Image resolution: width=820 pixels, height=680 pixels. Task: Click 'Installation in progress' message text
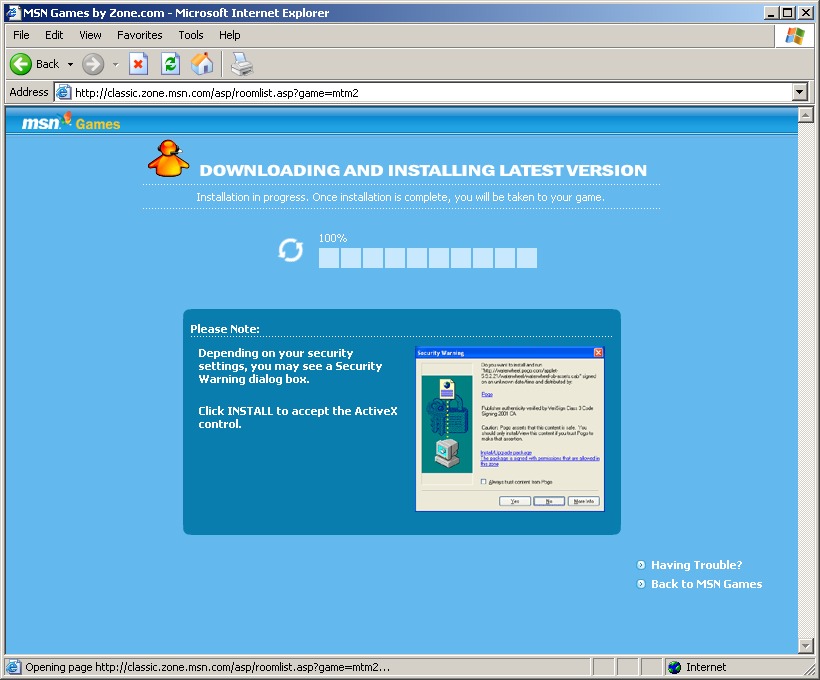pos(401,197)
